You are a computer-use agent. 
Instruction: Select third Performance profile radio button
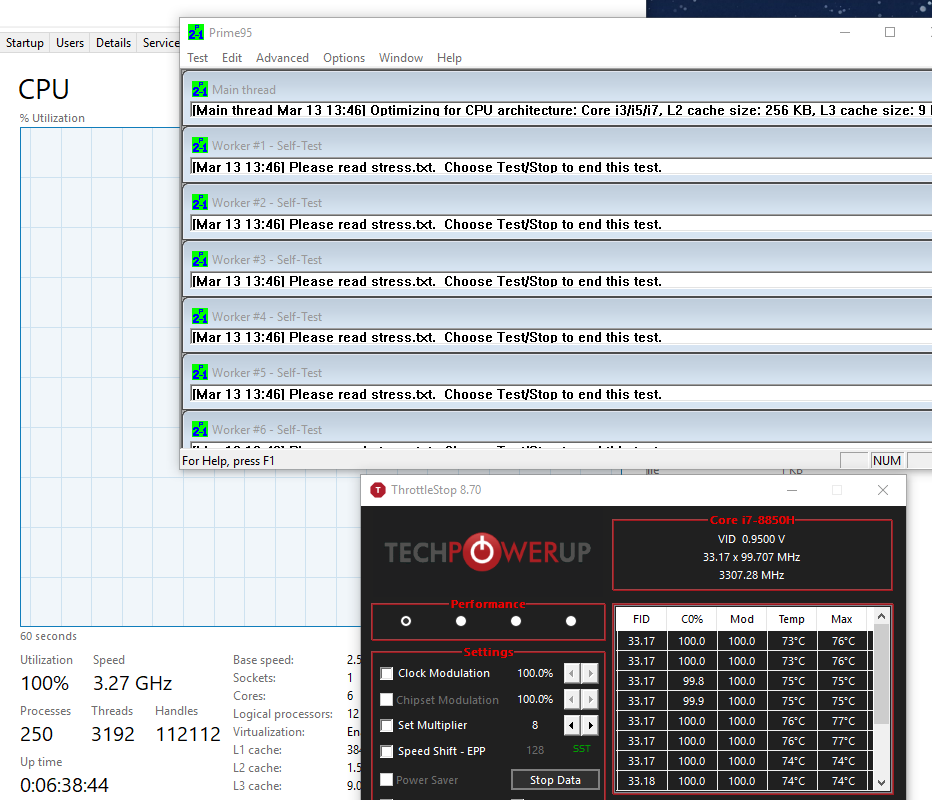pyautogui.click(x=516, y=621)
